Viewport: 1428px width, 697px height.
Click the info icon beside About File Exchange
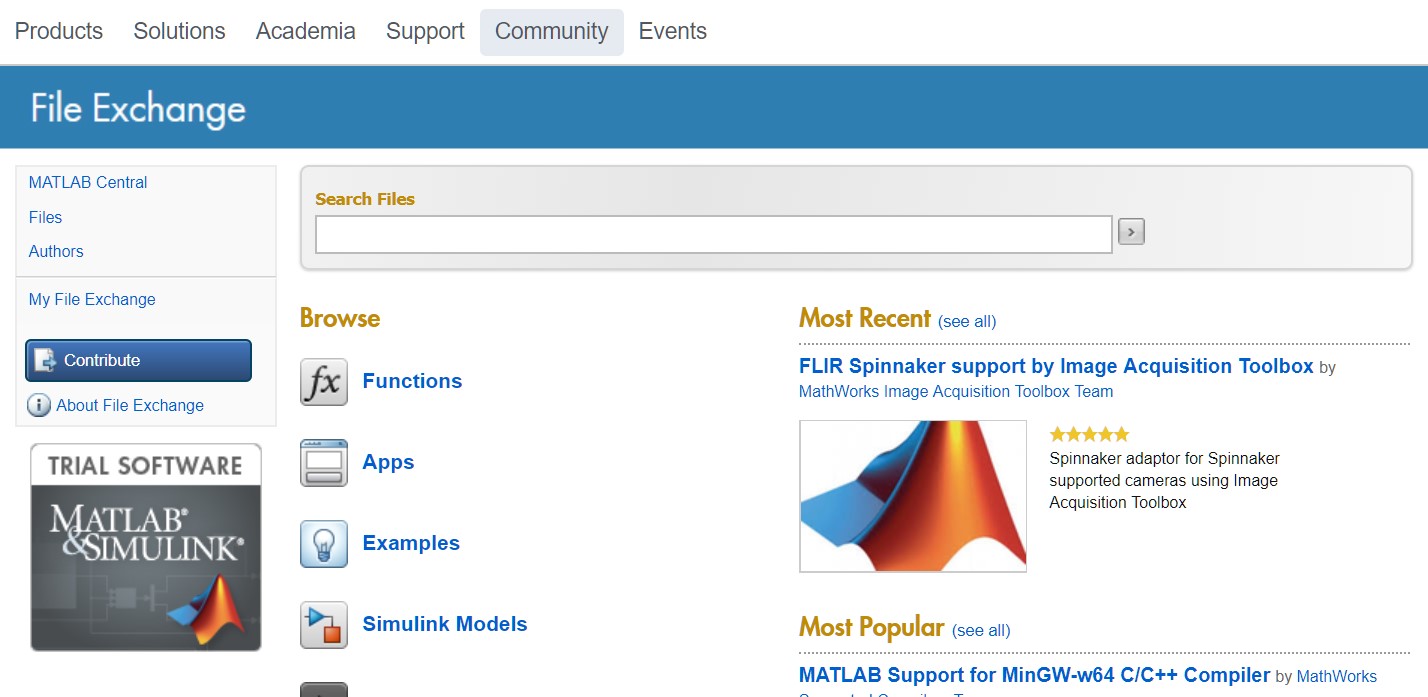click(39, 405)
